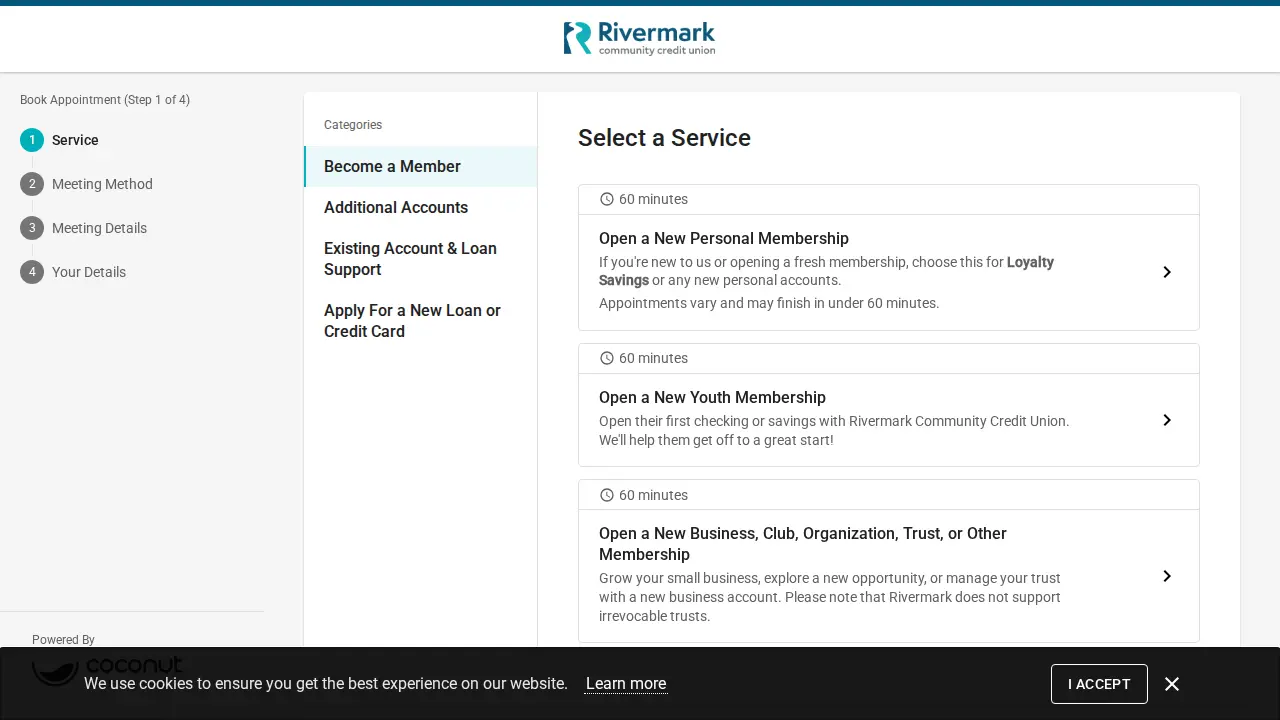Follow the Learn more cookie link
Image resolution: width=1280 pixels, height=720 pixels.
click(626, 684)
